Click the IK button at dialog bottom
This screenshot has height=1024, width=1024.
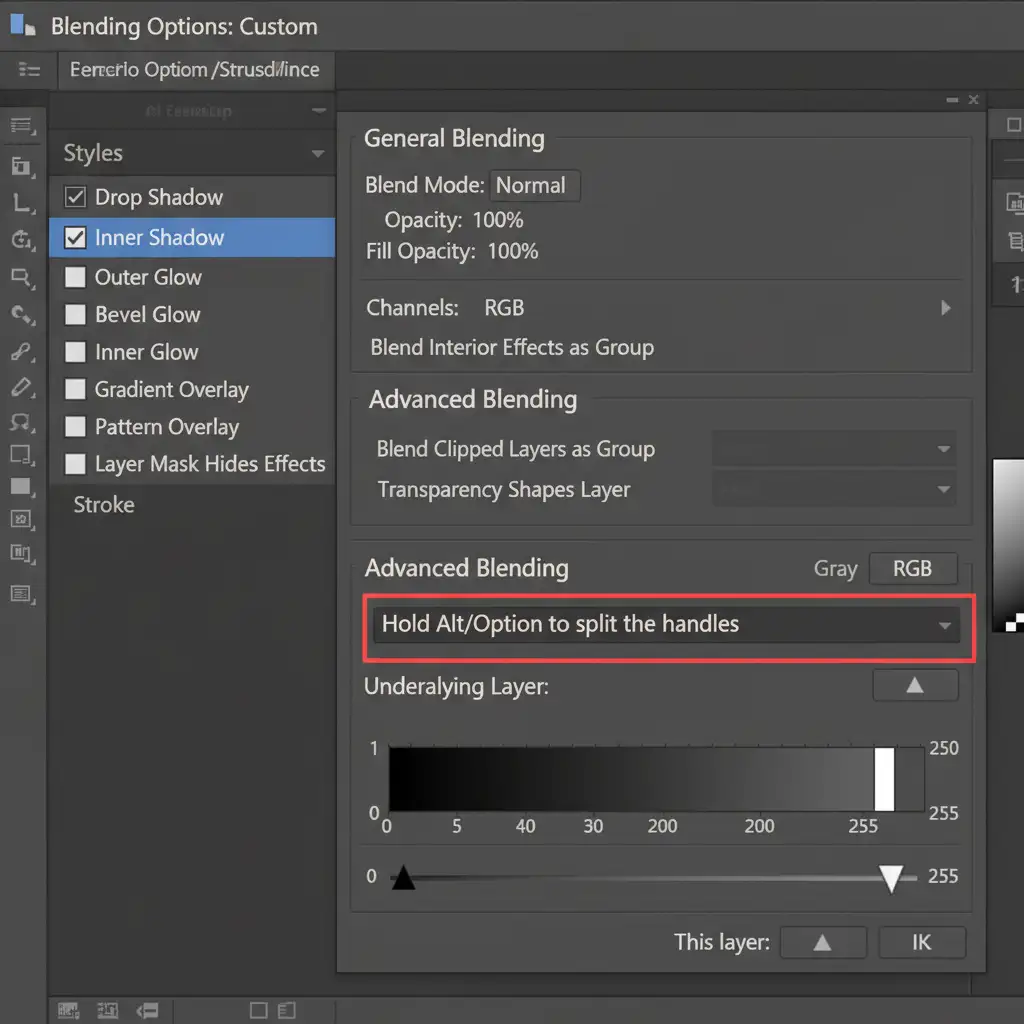[921, 942]
